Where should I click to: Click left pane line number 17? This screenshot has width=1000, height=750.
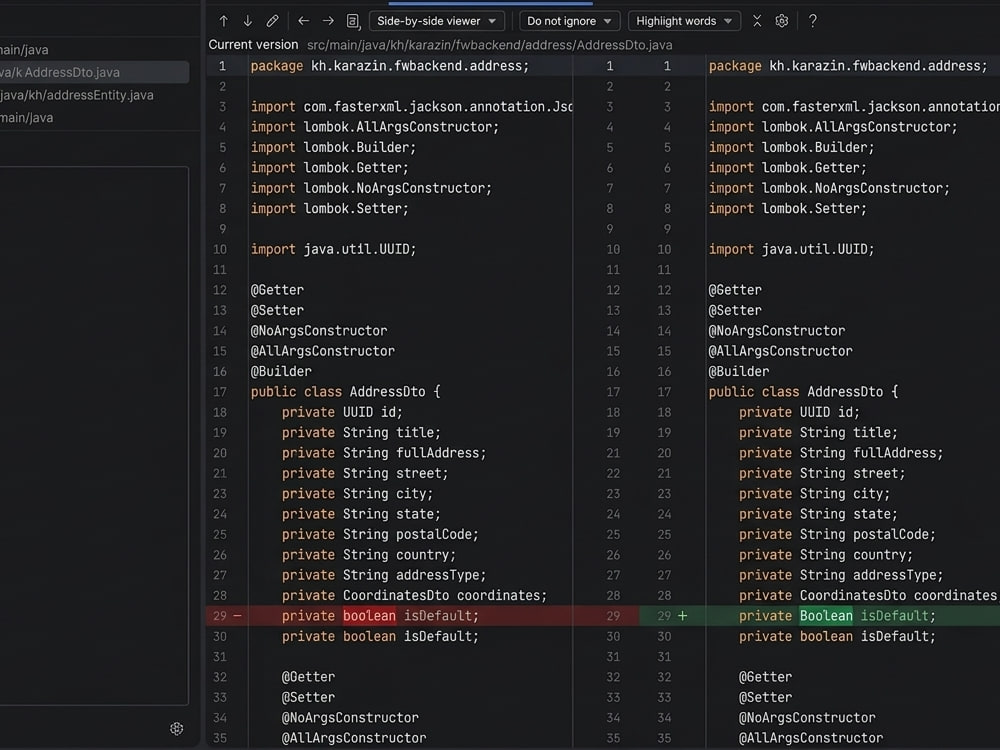tap(220, 392)
